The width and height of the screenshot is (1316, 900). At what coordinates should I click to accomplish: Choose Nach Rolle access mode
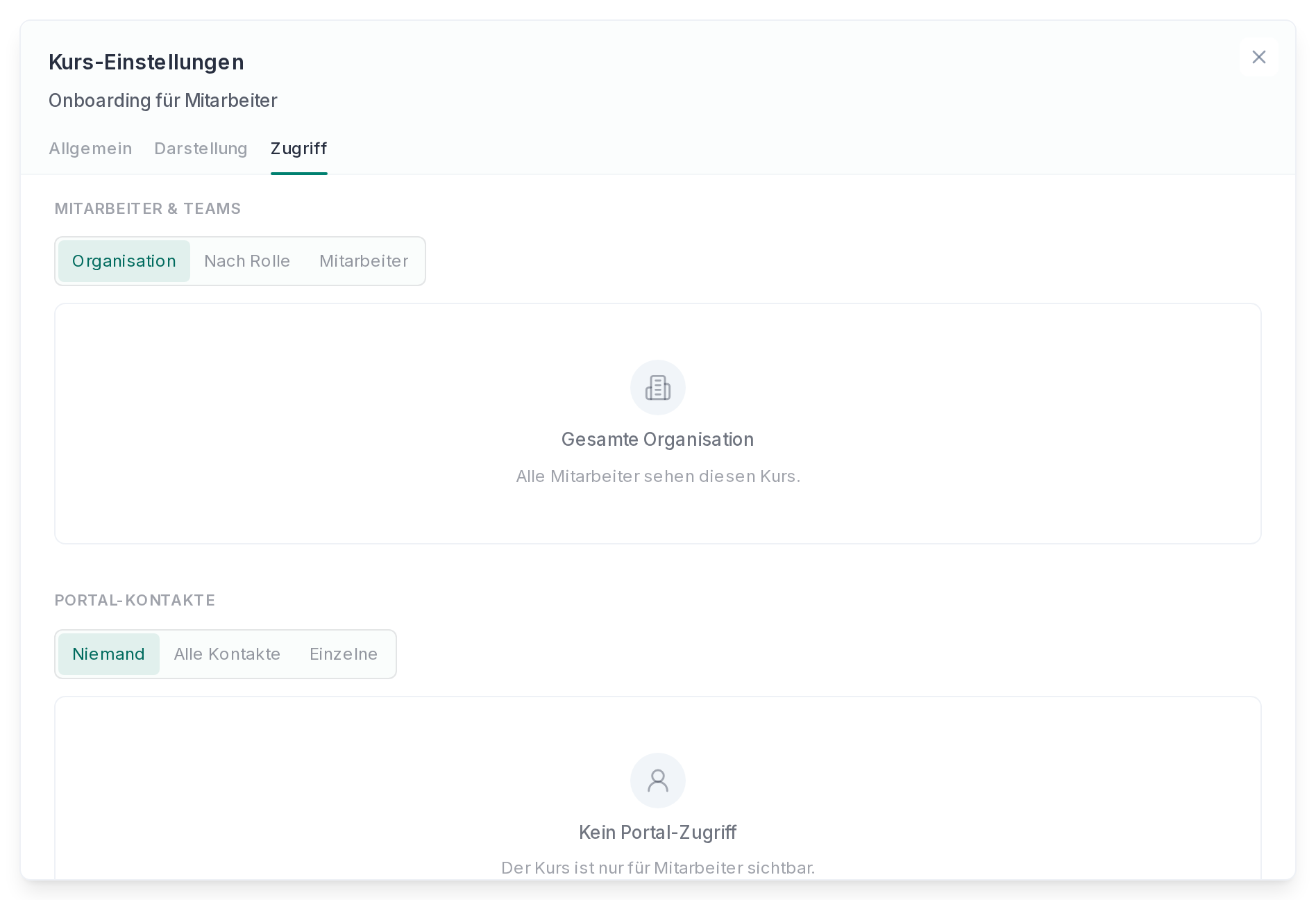point(247,261)
